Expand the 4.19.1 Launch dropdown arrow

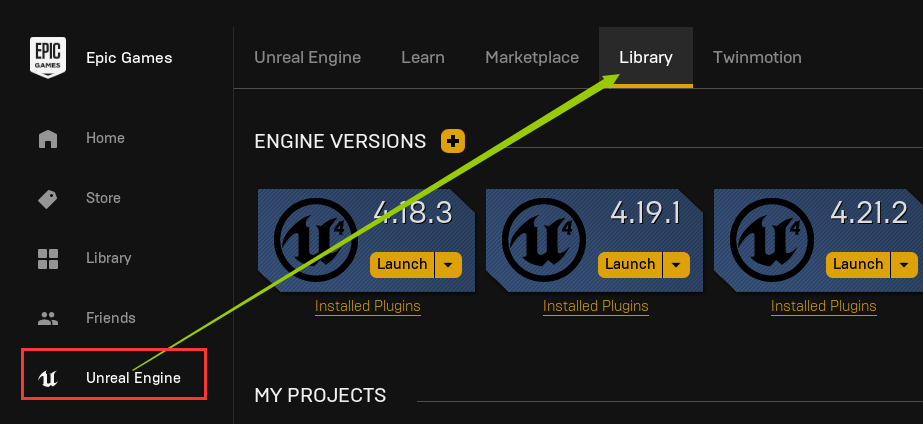pyautogui.click(x=676, y=264)
